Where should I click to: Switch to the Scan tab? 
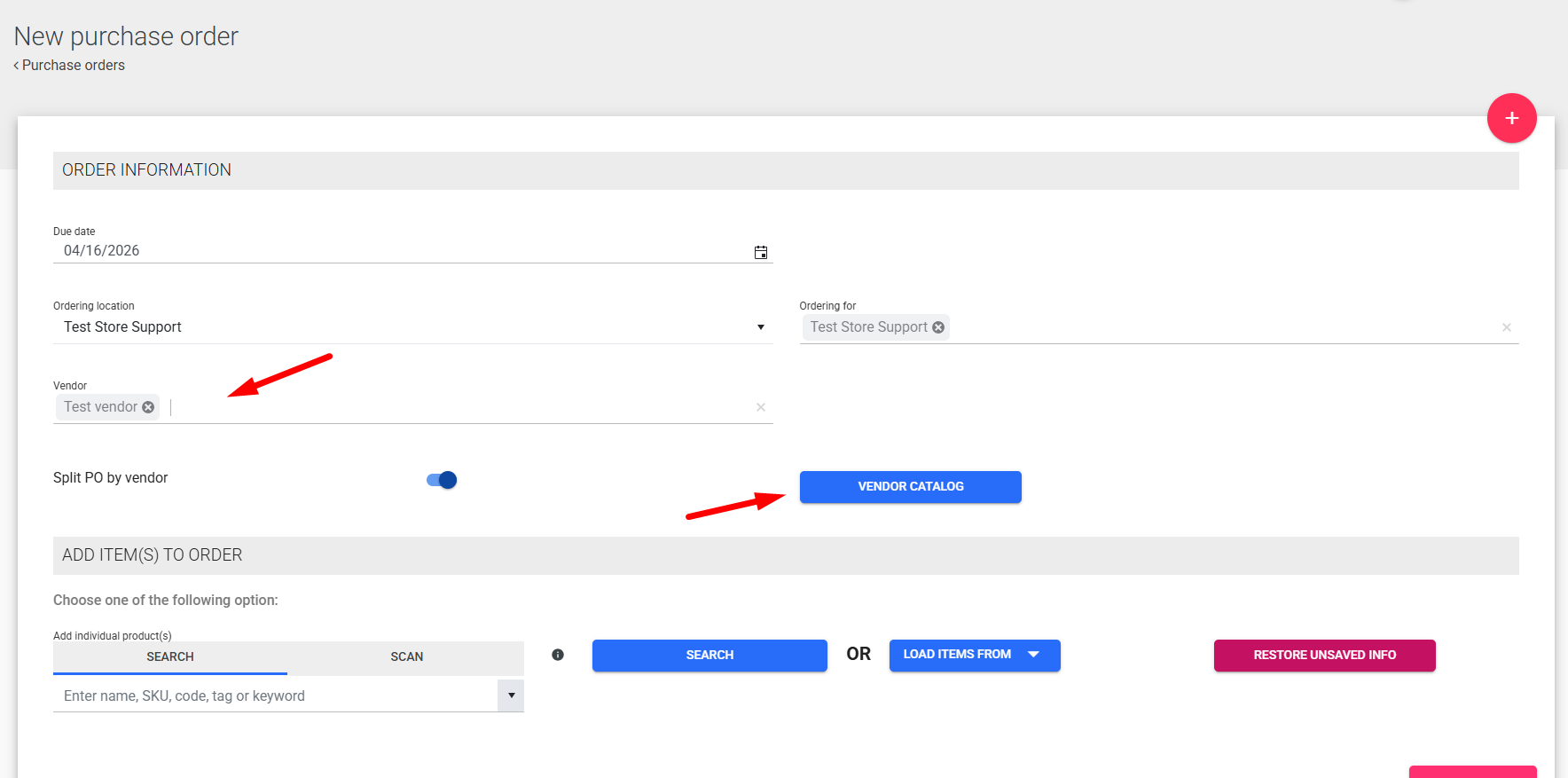pos(406,656)
